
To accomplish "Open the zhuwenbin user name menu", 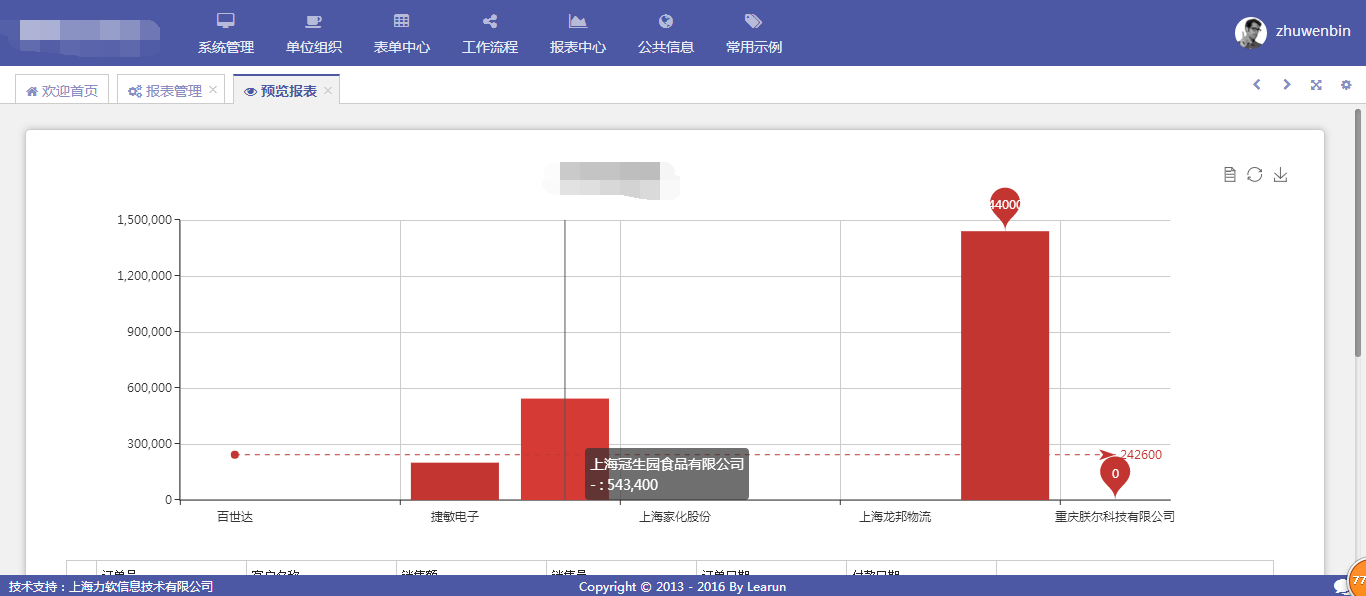I will (x=1313, y=31).
